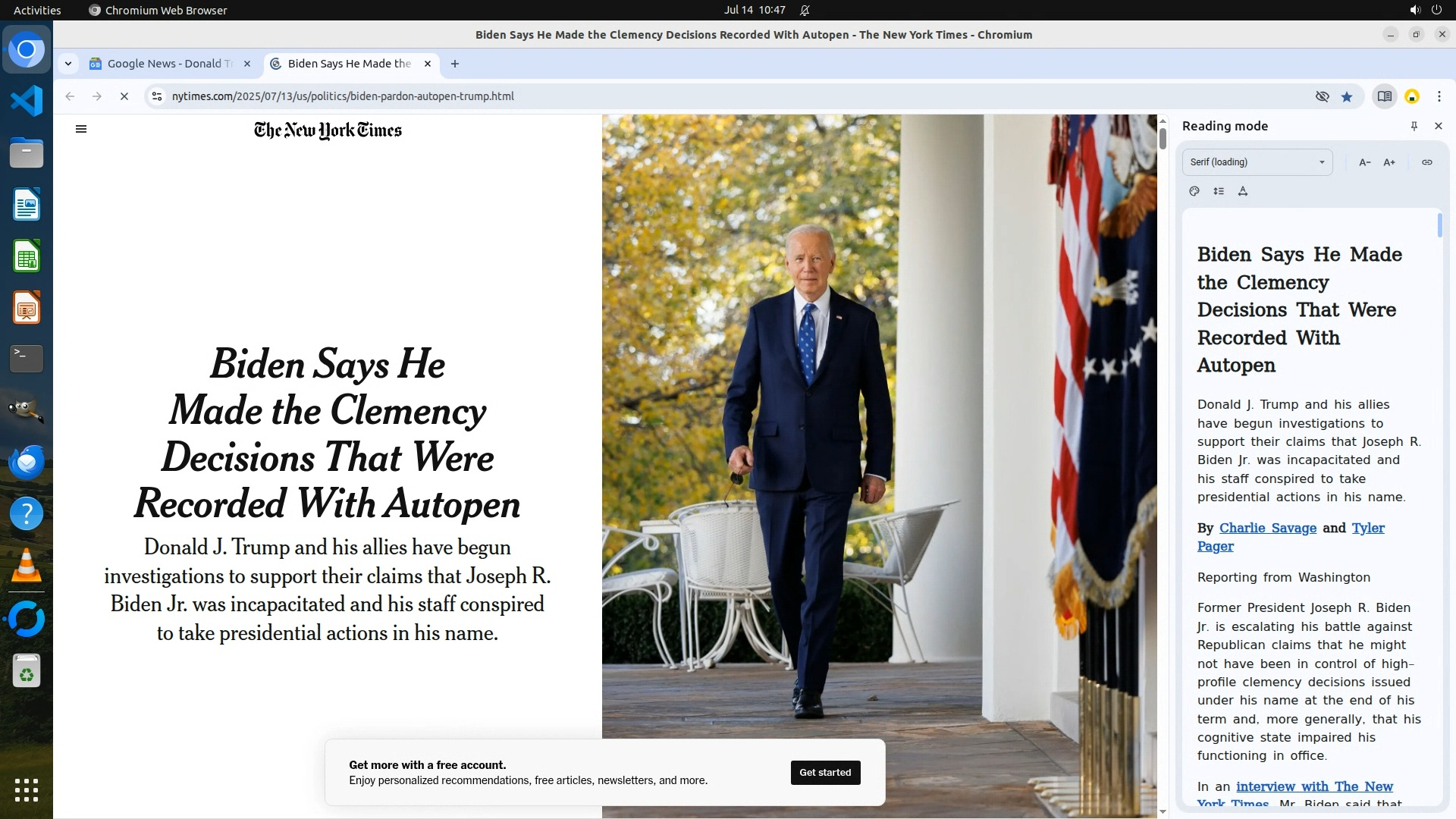Open the Charlie Savage author link

(x=1267, y=528)
